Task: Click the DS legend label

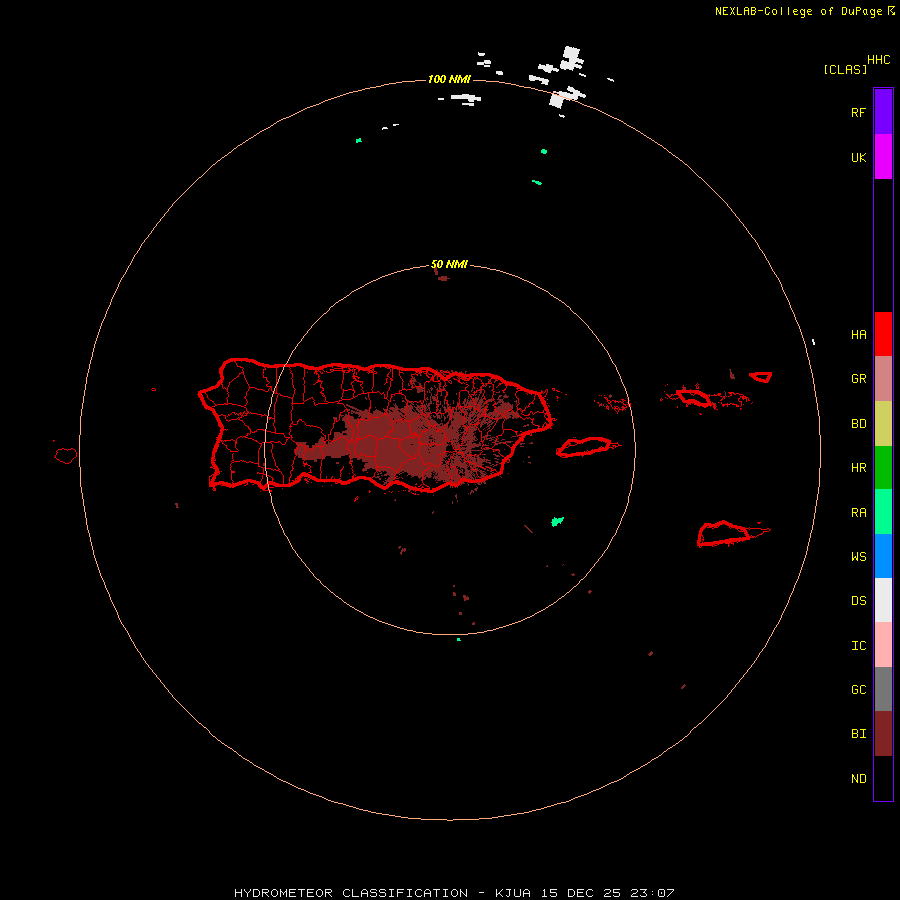Action: [x=859, y=601]
